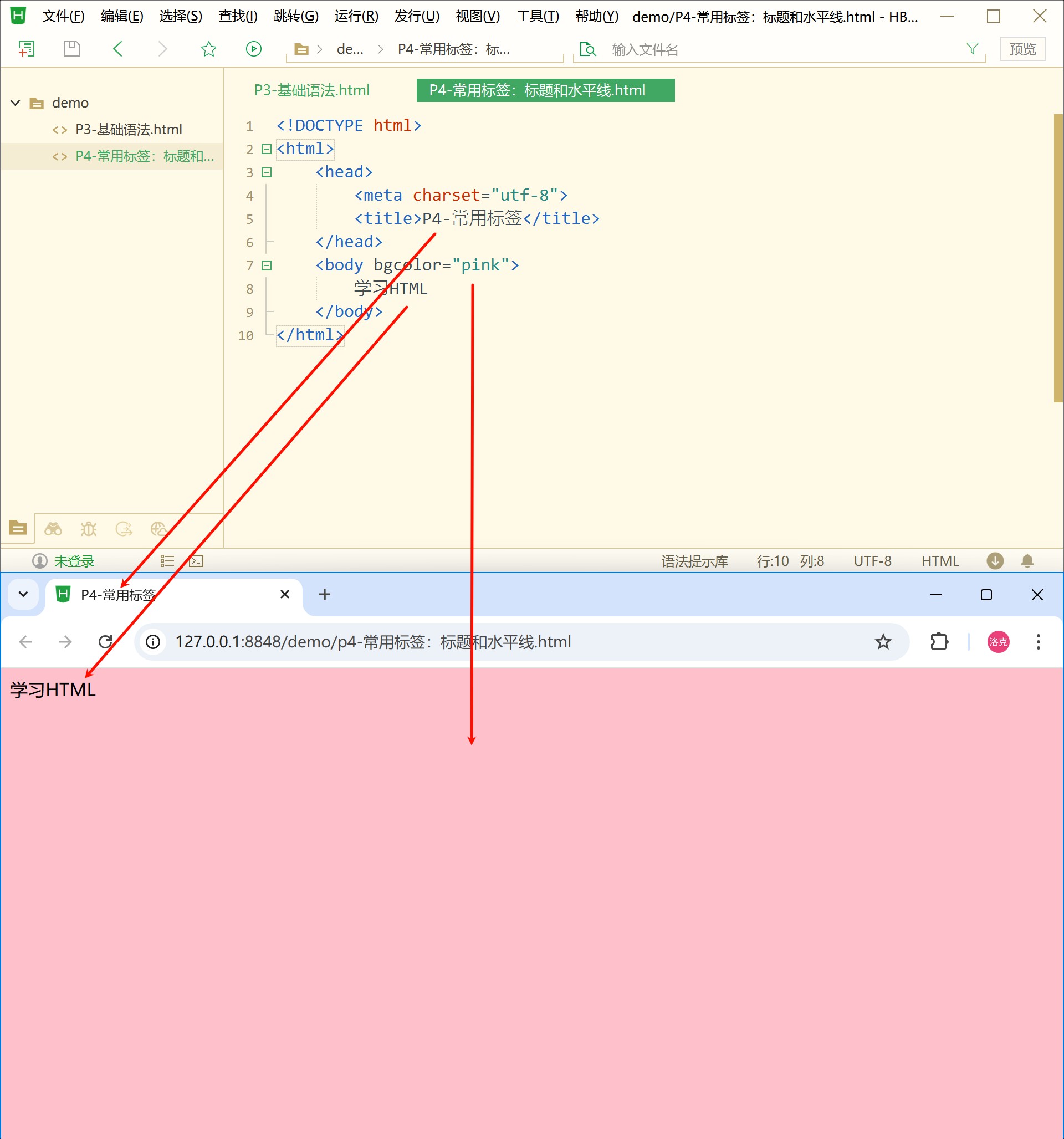Image resolution: width=1064 pixels, height=1139 pixels.
Task: Click the new file icon in HBuilderX toolbar
Action: click(27, 49)
